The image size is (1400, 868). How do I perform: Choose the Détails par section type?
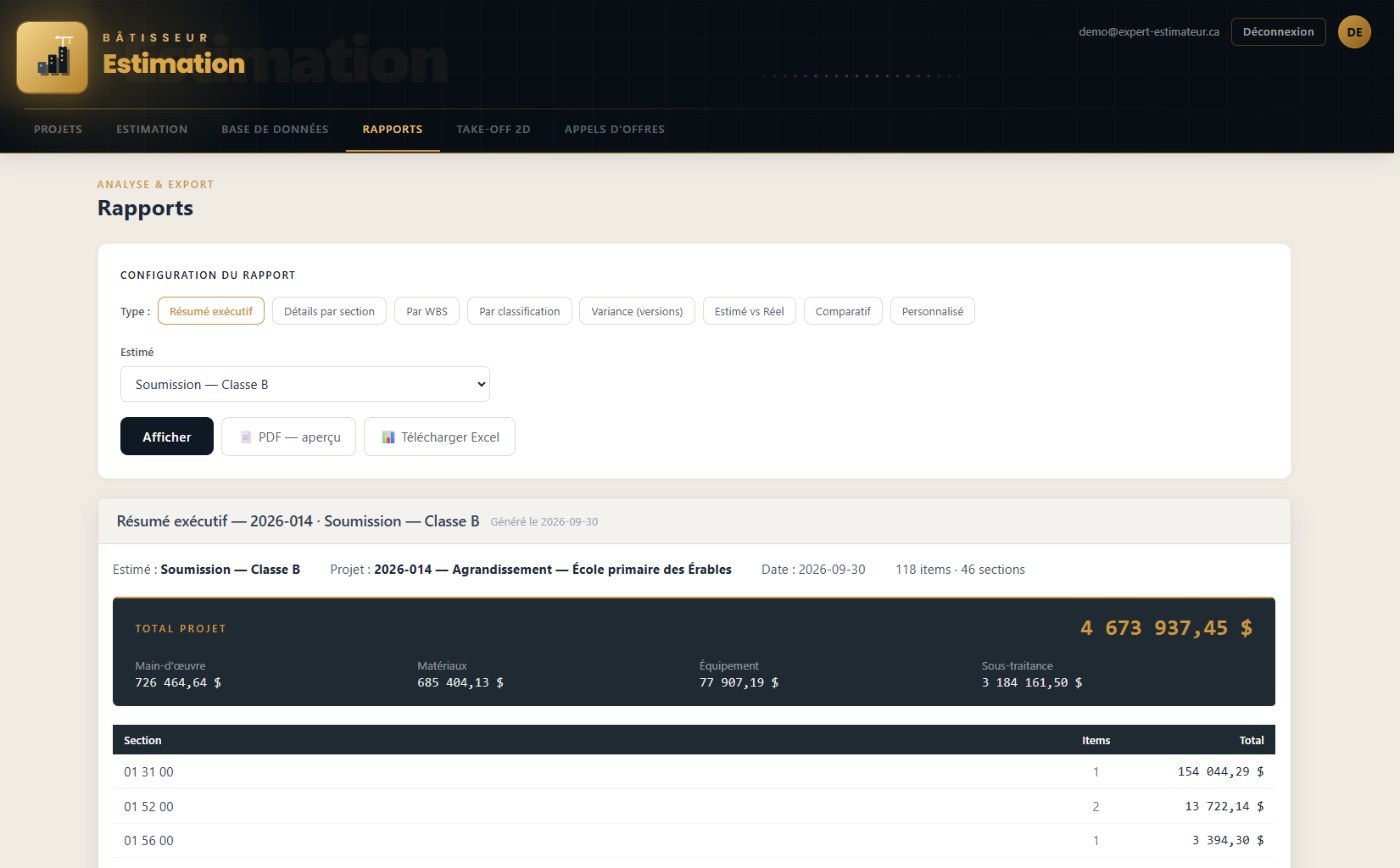329,311
